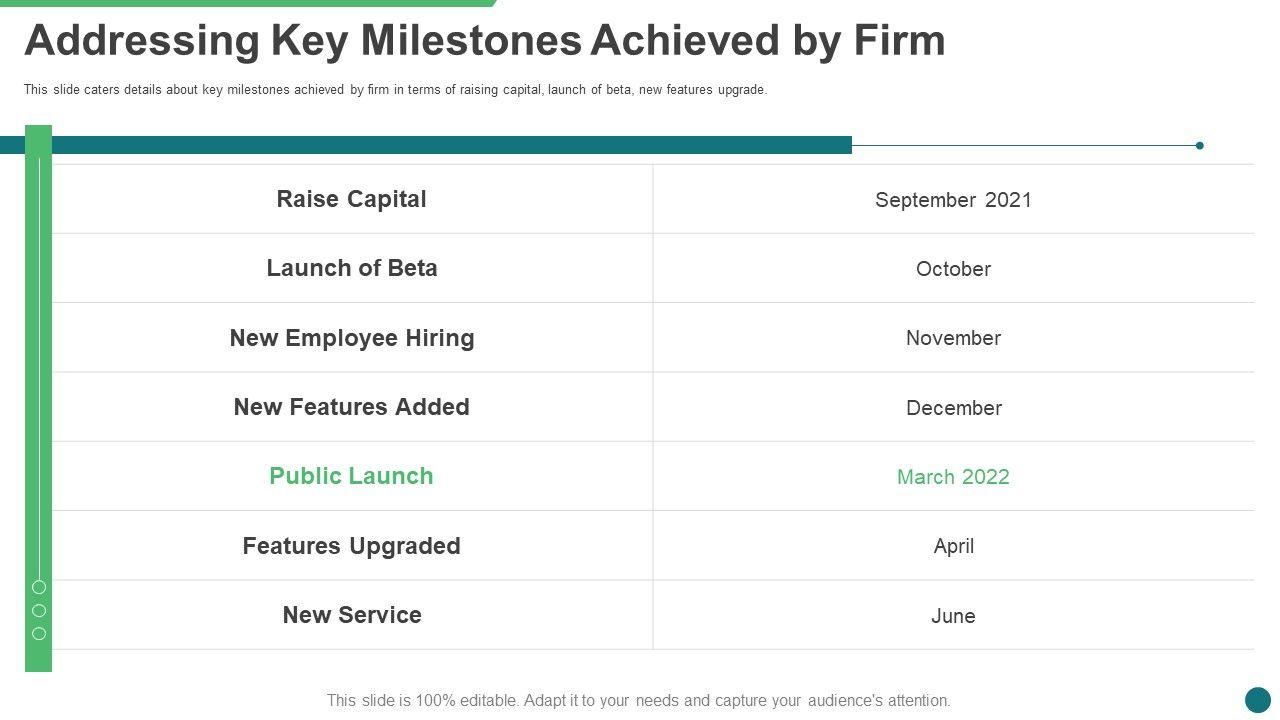Viewport: 1280px width, 720px height.
Task: Select the New Service milestone label
Action: 352,615
